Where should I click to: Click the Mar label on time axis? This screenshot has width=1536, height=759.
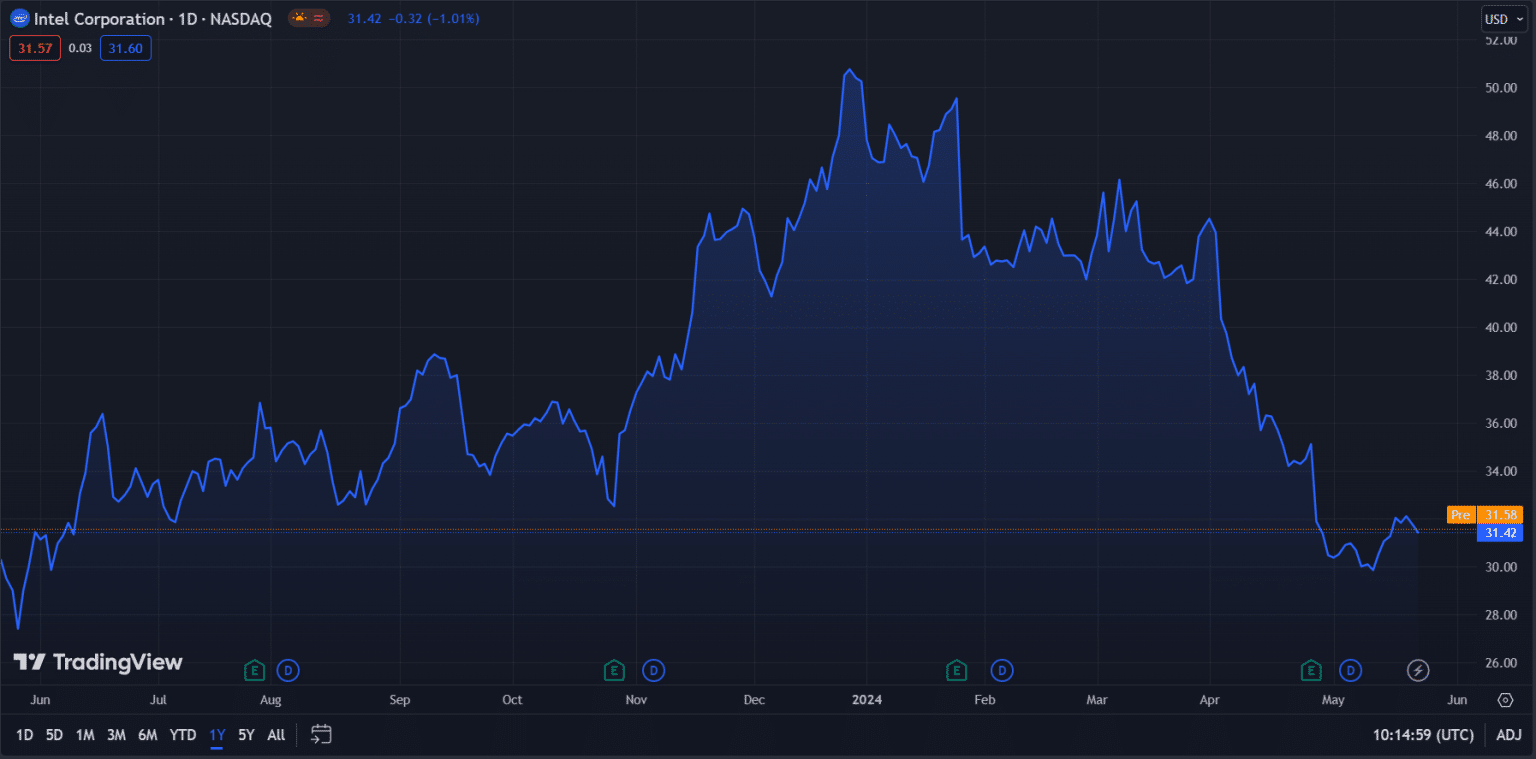(1097, 700)
